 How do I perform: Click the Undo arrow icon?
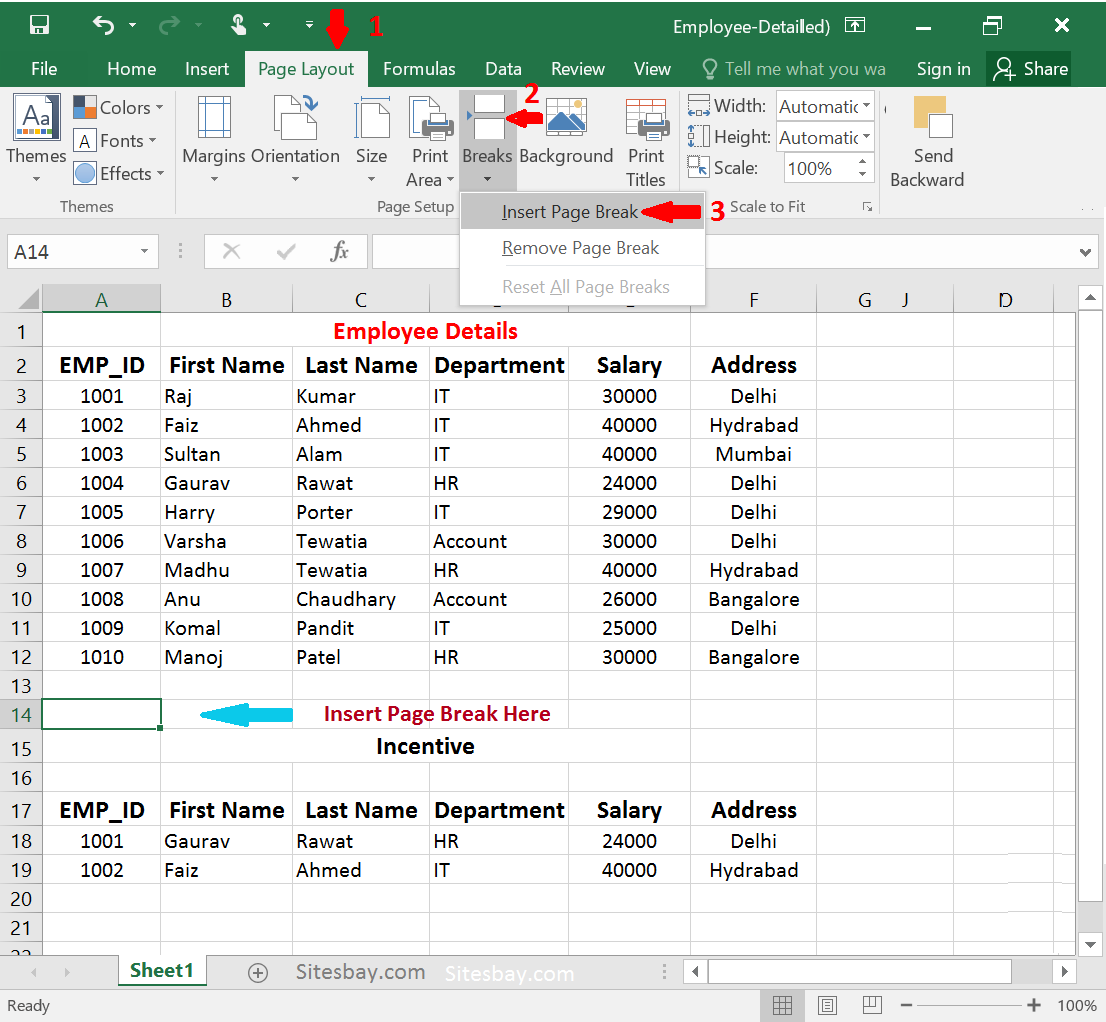click(103, 25)
